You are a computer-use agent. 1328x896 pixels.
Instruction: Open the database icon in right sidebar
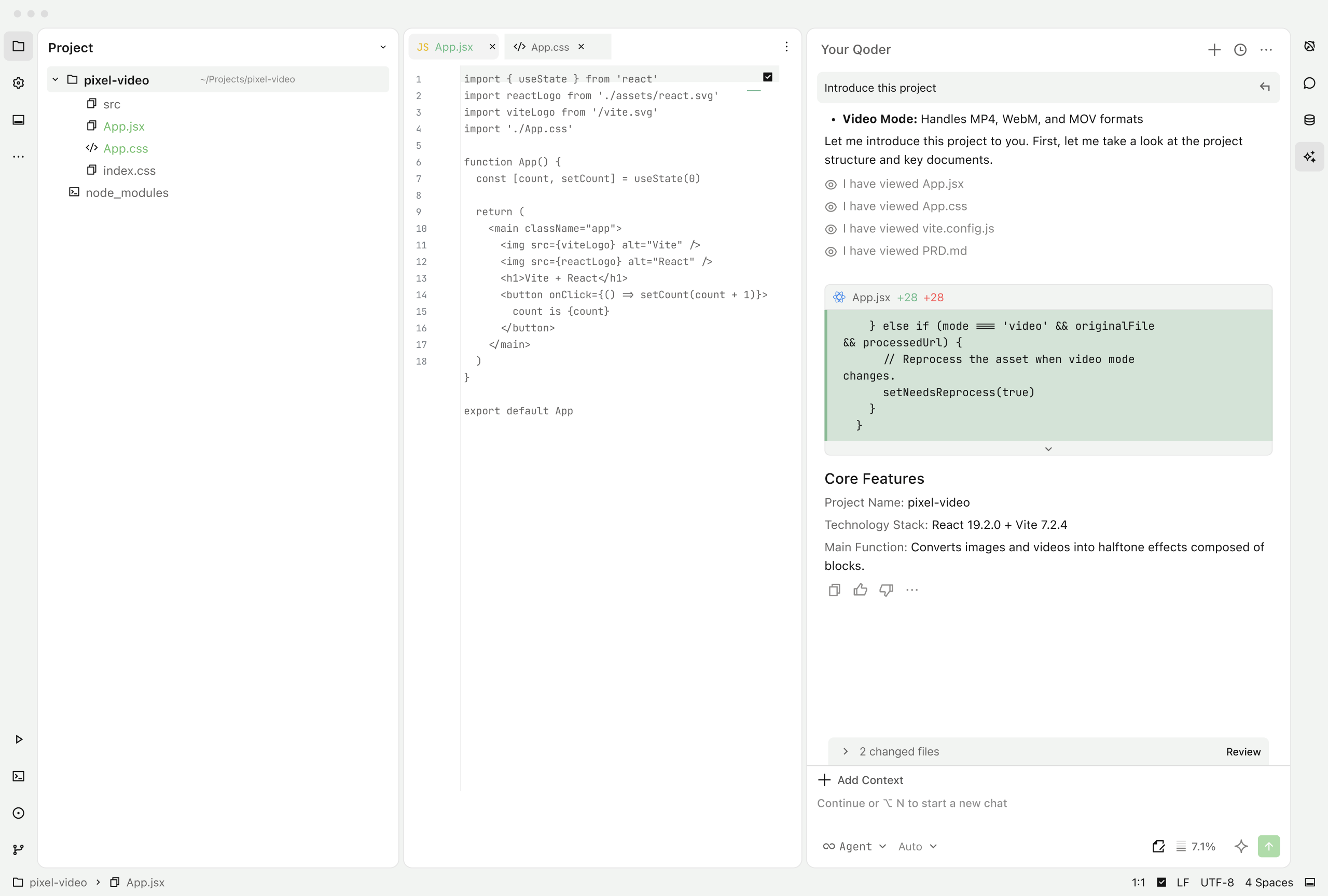tap(1309, 120)
